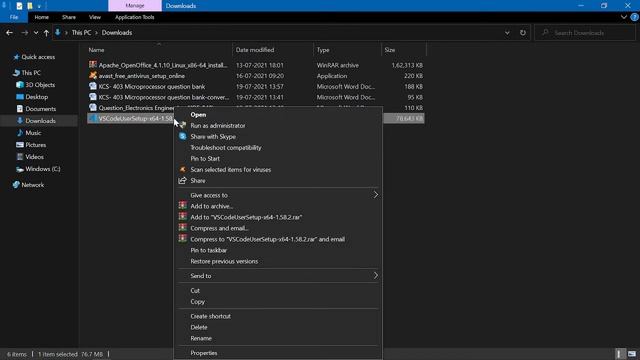The height and width of the screenshot is (360, 640).
Task: Click the Forward navigation arrow
Action: (x=24, y=33)
